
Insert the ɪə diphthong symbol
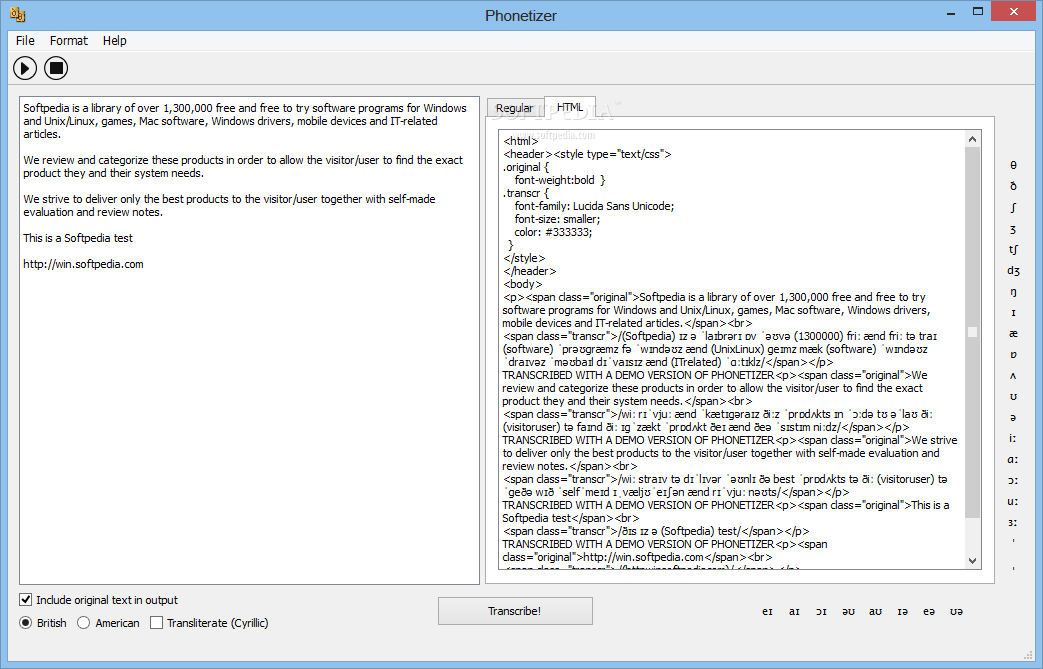point(903,612)
